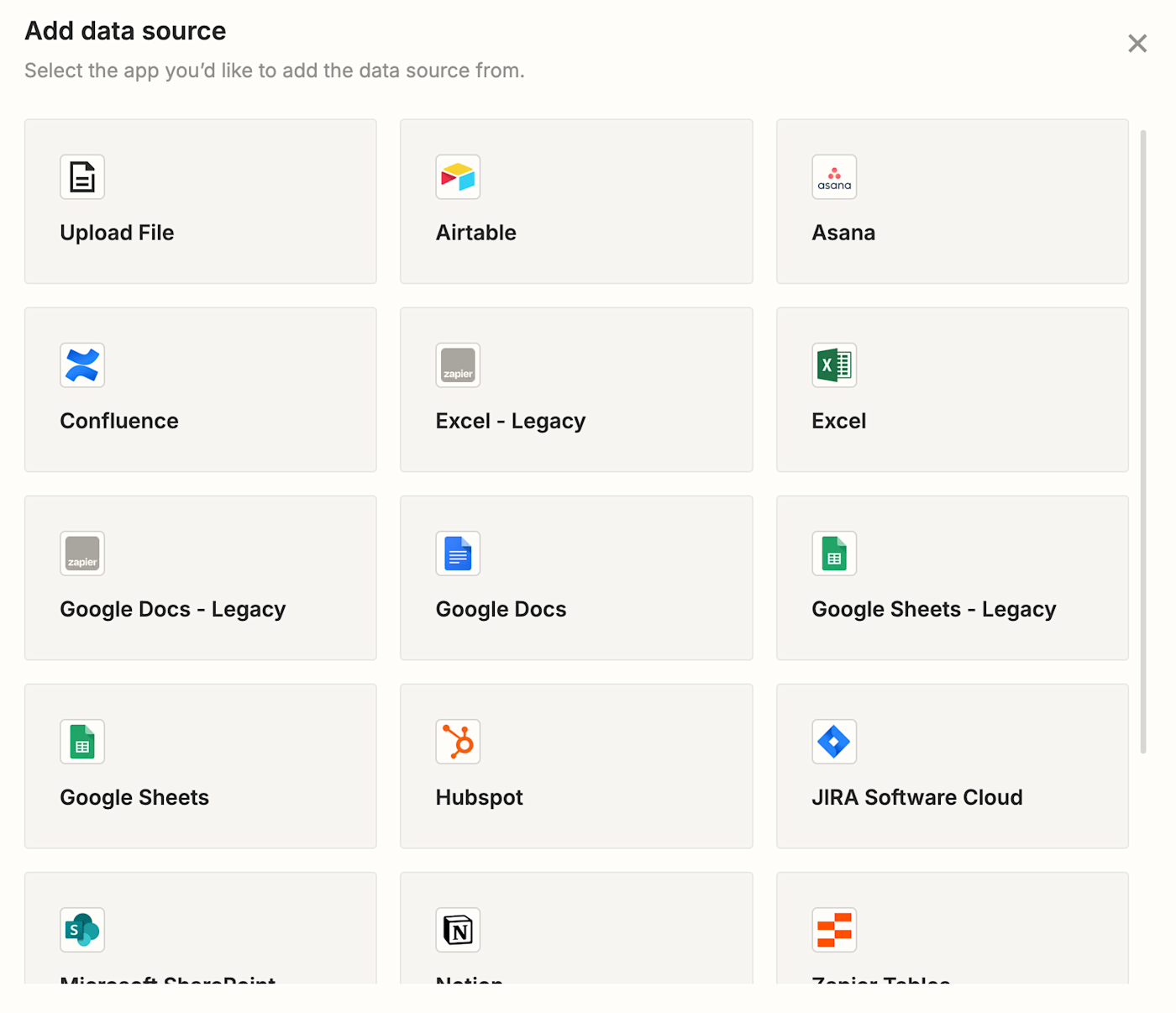The image size is (1176, 1013).
Task: Select the Google Docs - Legacy label
Action: 173,609
